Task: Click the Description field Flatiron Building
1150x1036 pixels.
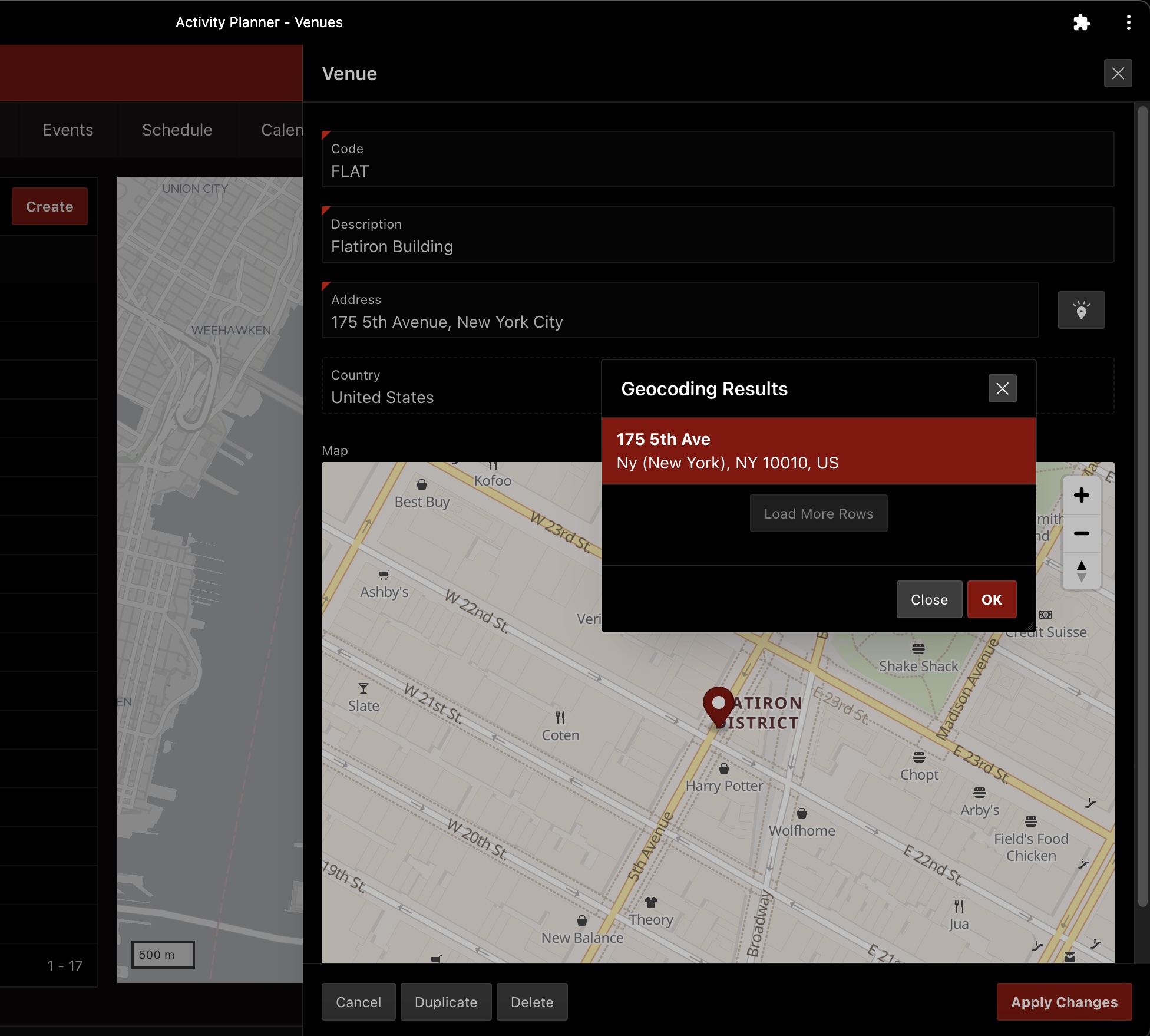Action: tap(717, 246)
